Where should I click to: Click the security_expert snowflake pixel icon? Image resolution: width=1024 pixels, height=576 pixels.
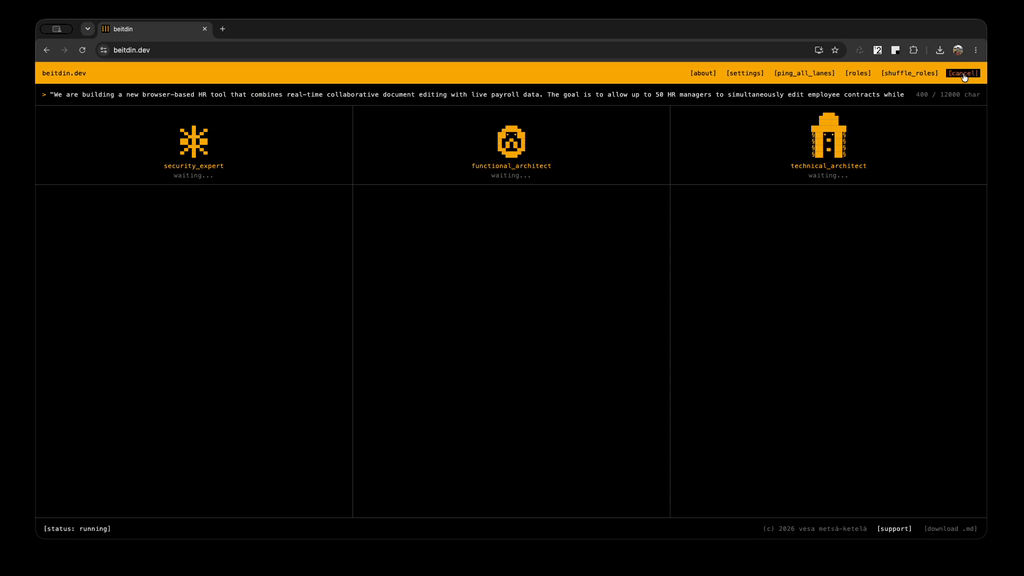[x=193, y=142]
